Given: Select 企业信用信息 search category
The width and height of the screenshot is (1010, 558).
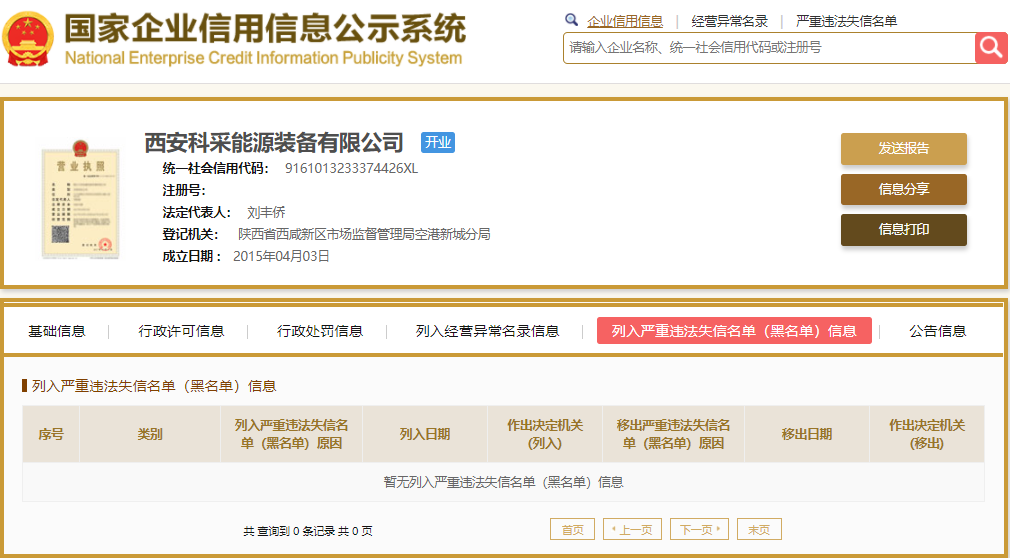Looking at the screenshot, I should (625, 21).
